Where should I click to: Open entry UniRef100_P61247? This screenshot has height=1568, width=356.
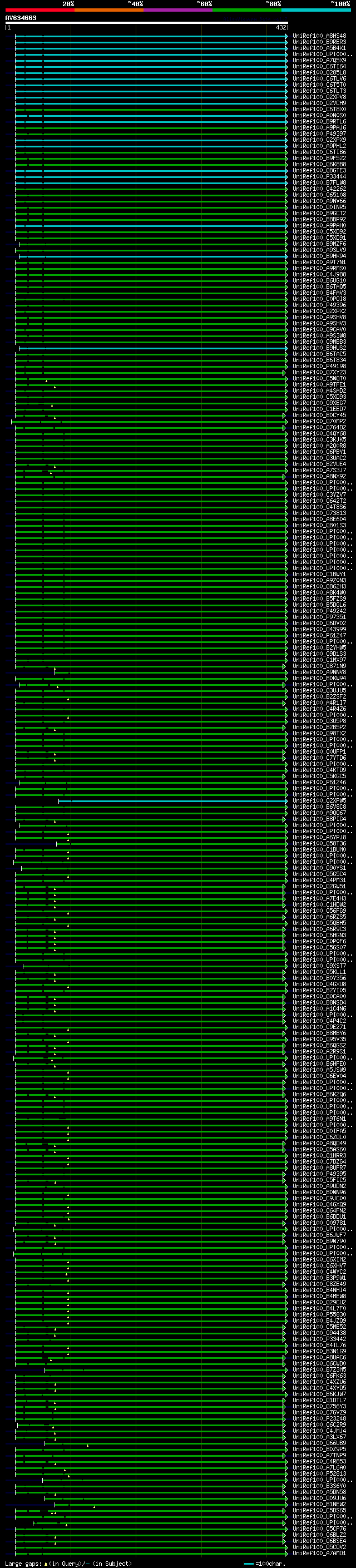tap(319, 636)
